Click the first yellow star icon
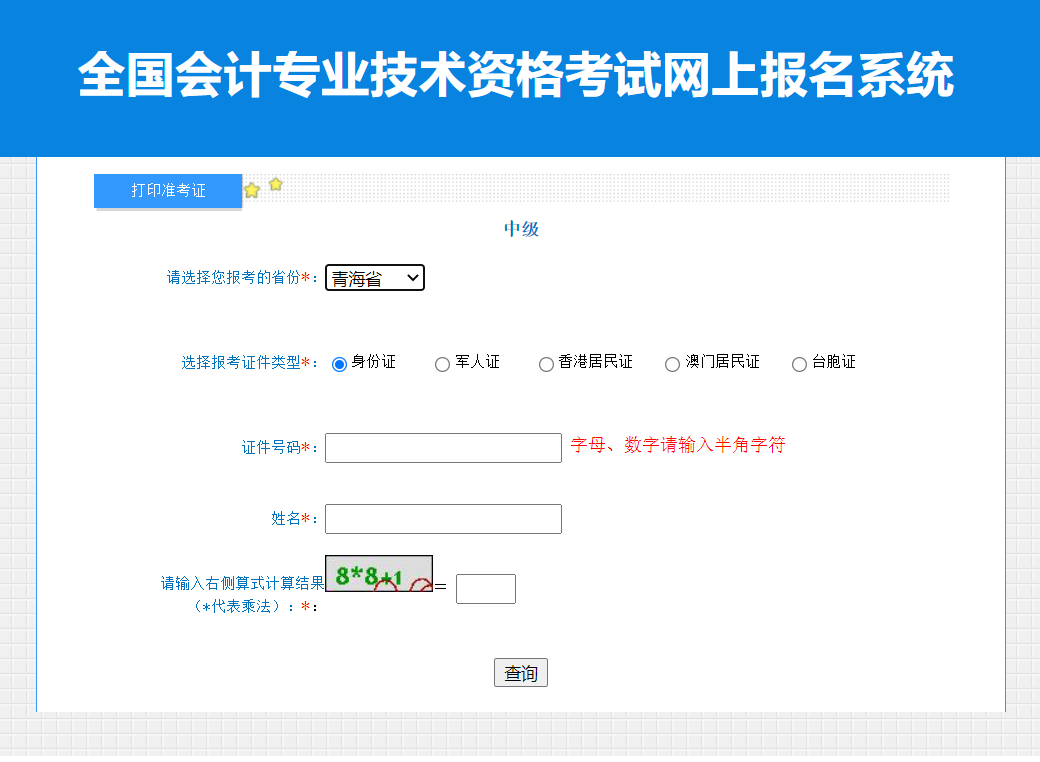The width and height of the screenshot is (1040, 762). tap(252, 188)
